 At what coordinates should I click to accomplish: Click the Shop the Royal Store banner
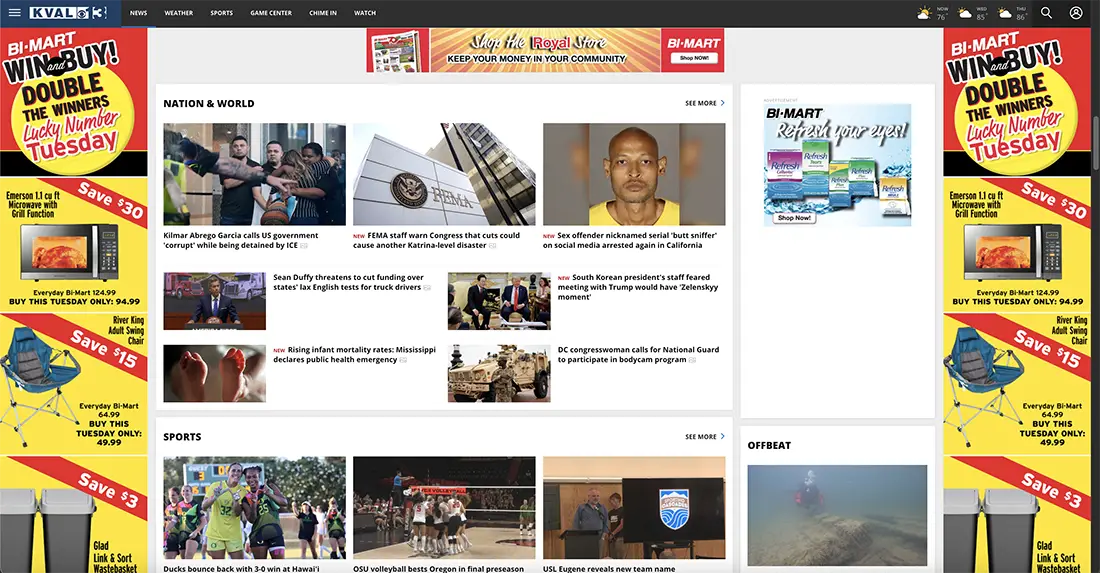[545, 50]
